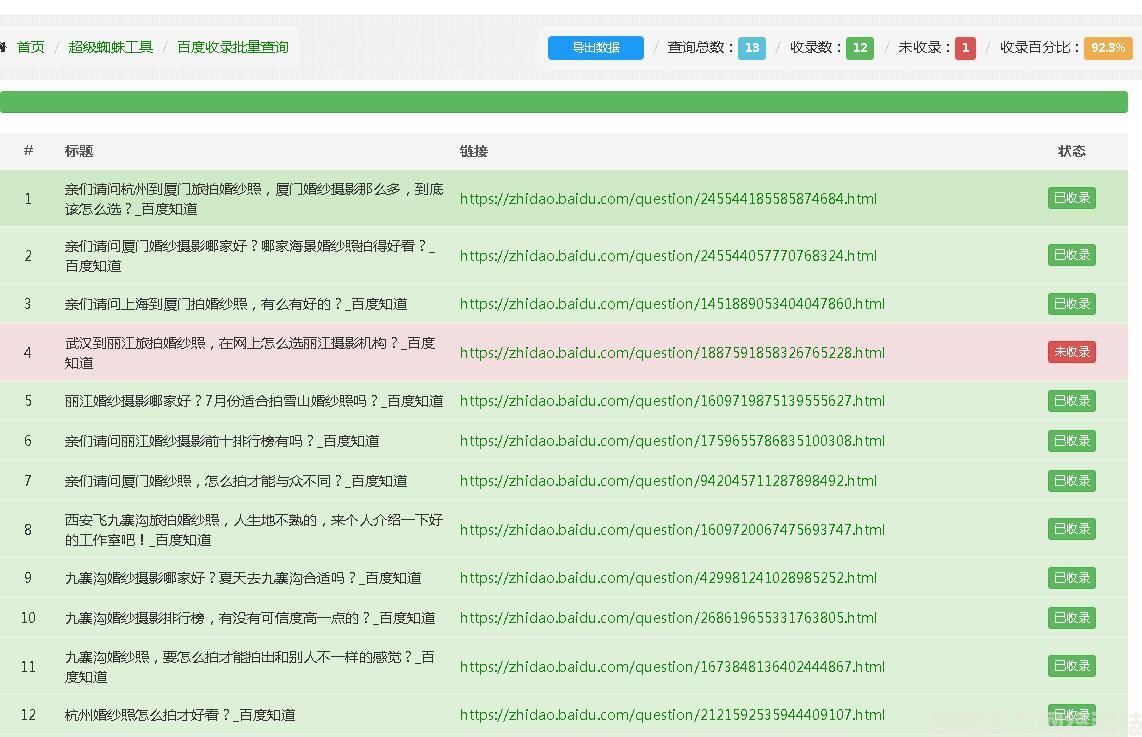
Task: Click the 标题 column header
Action: pos(79,151)
